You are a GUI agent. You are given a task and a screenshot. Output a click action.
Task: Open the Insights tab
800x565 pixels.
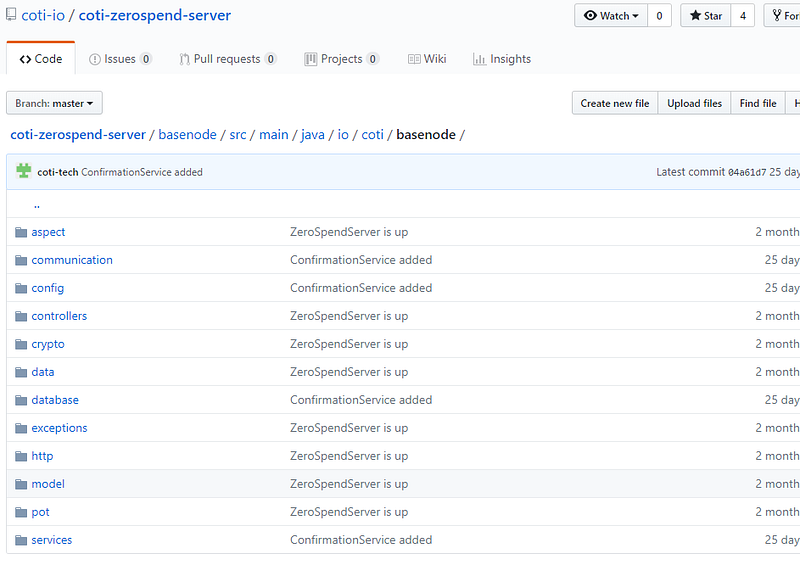click(x=502, y=59)
